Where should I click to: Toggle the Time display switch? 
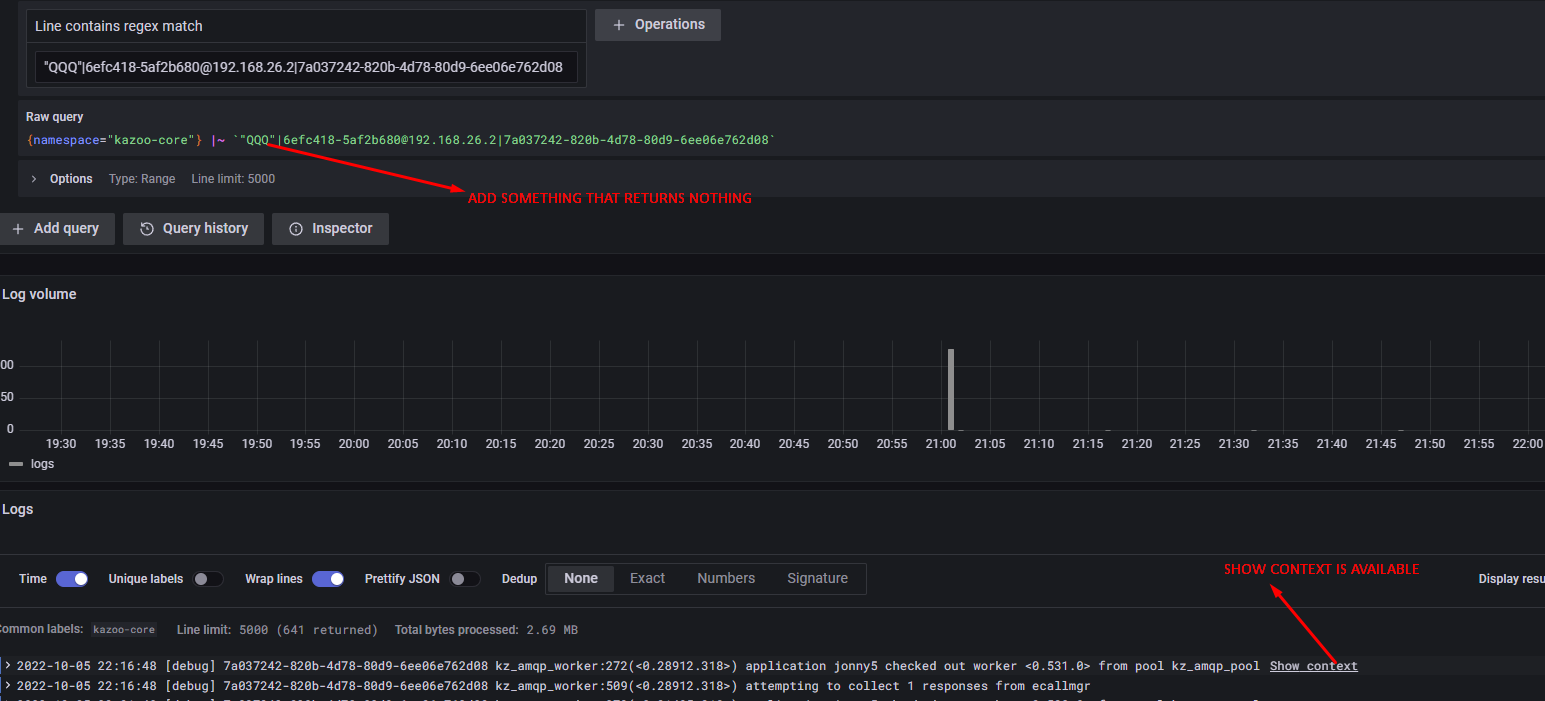coord(71,578)
